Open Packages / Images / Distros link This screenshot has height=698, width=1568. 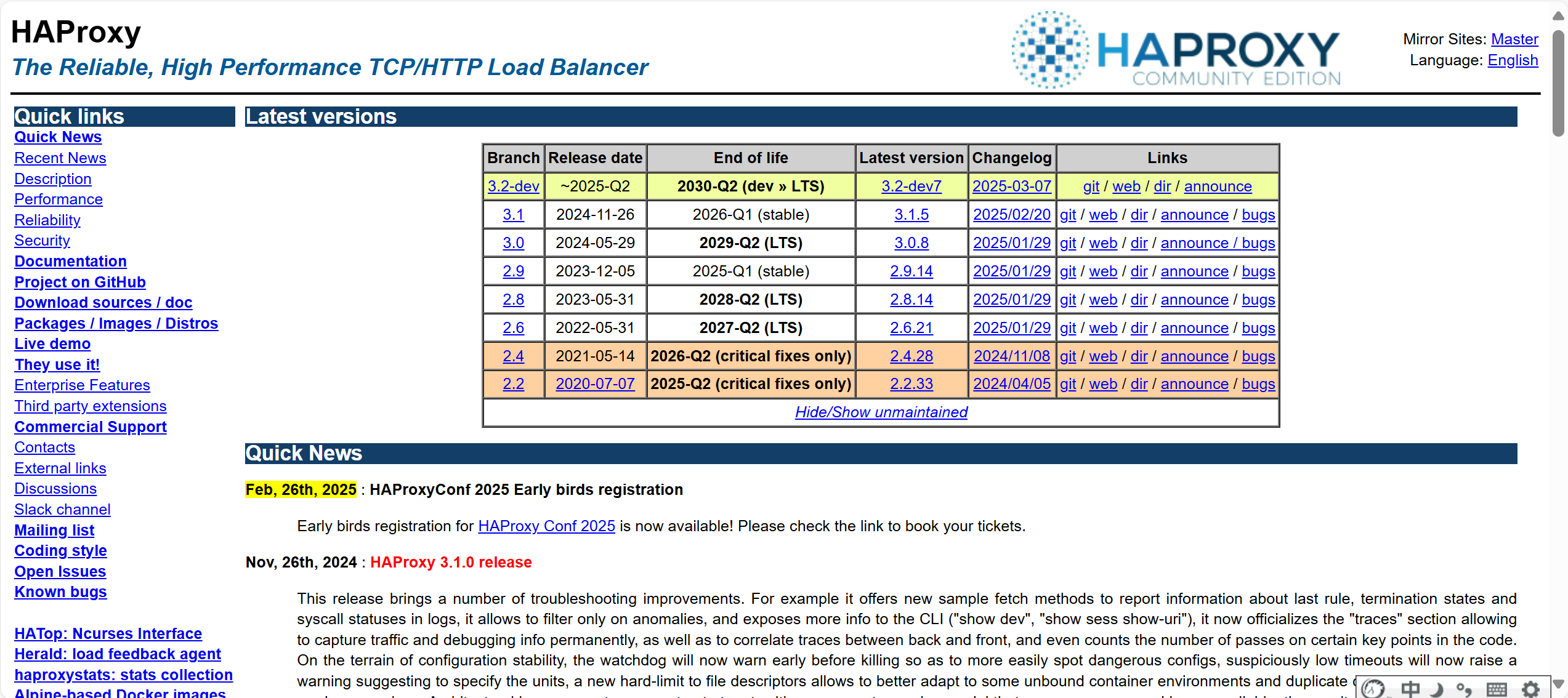116,324
